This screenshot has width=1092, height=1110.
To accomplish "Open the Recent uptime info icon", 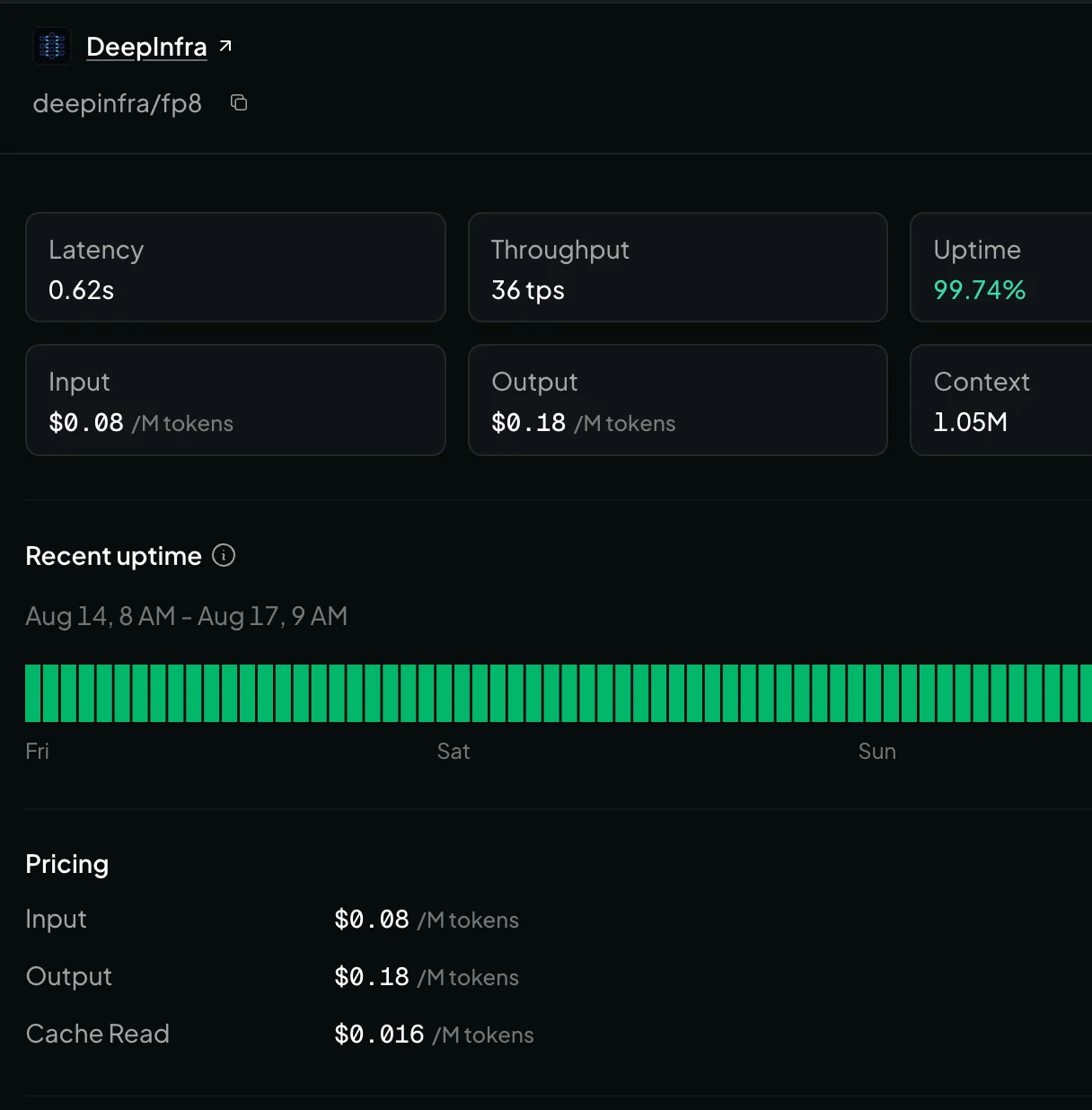I will [x=224, y=556].
